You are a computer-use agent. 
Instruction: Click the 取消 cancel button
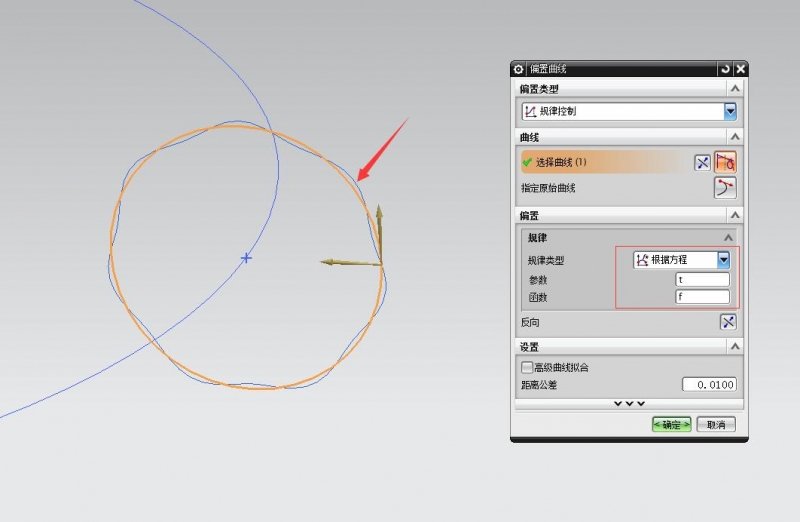tap(716, 424)
